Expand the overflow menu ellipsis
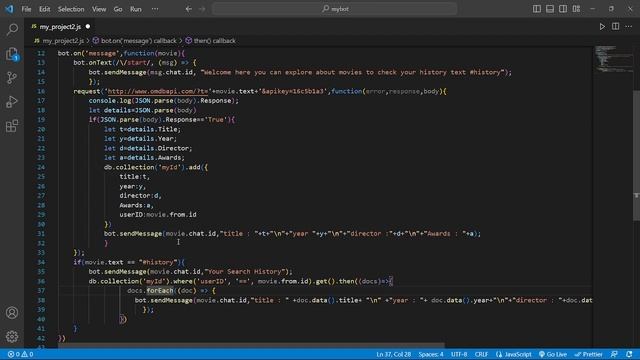The width and height of the screenshot is (640, 360). click(x=155, y=9)
